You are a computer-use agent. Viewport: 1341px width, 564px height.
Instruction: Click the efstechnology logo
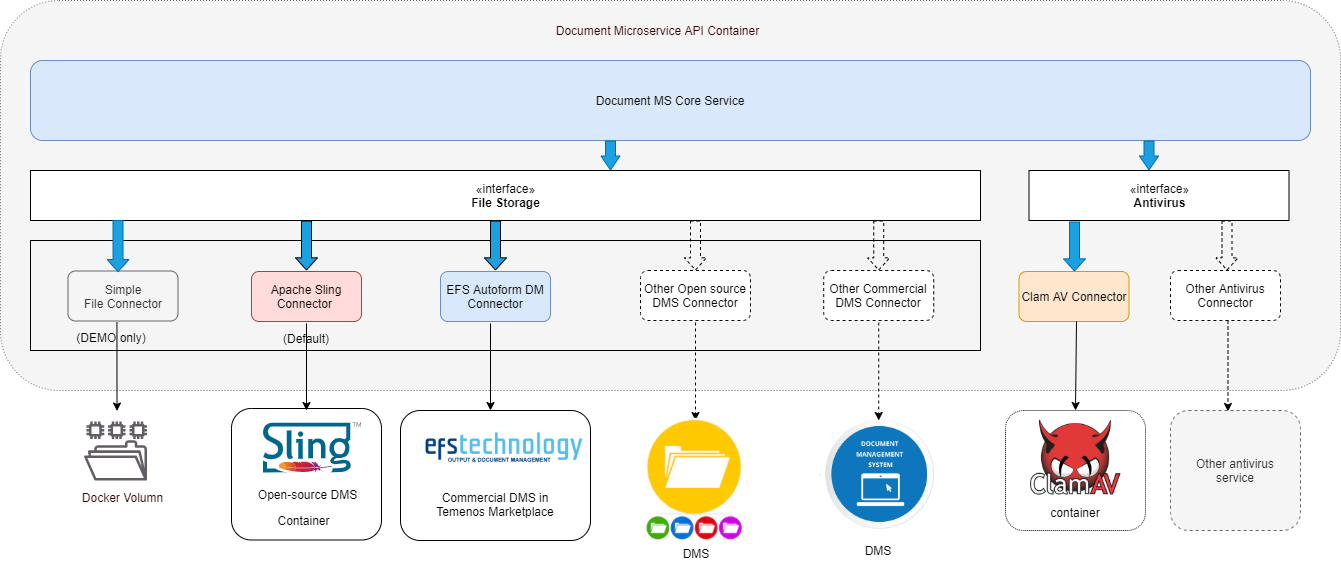pos(495,447)
